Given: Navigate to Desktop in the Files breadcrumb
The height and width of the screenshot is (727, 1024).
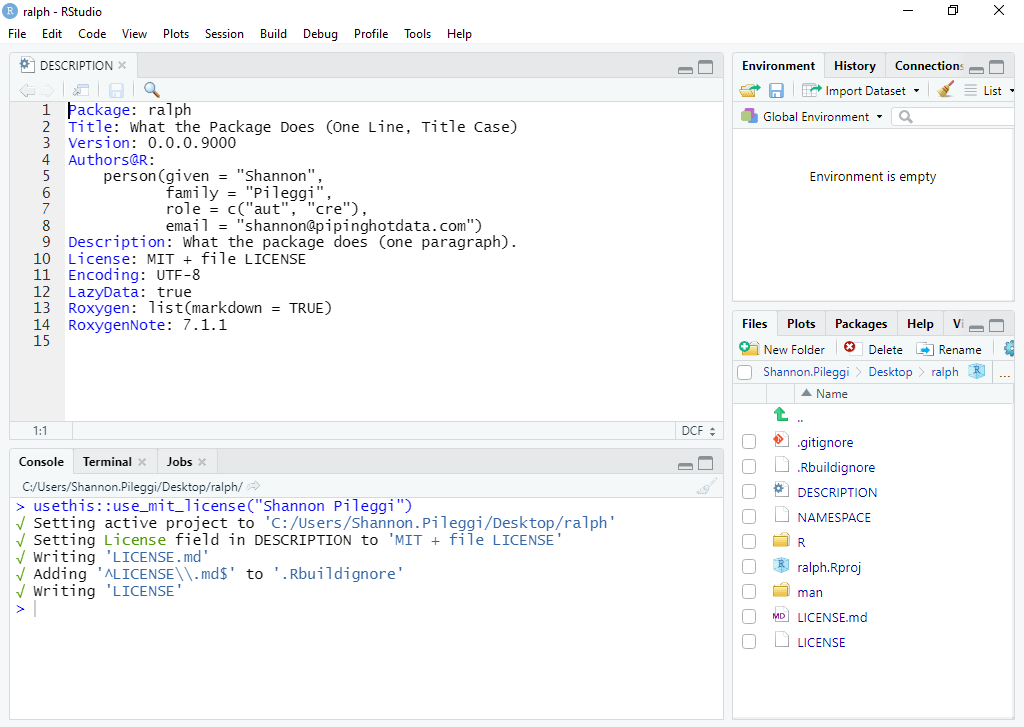Looking at the screenshot, I should coord(890,372).
